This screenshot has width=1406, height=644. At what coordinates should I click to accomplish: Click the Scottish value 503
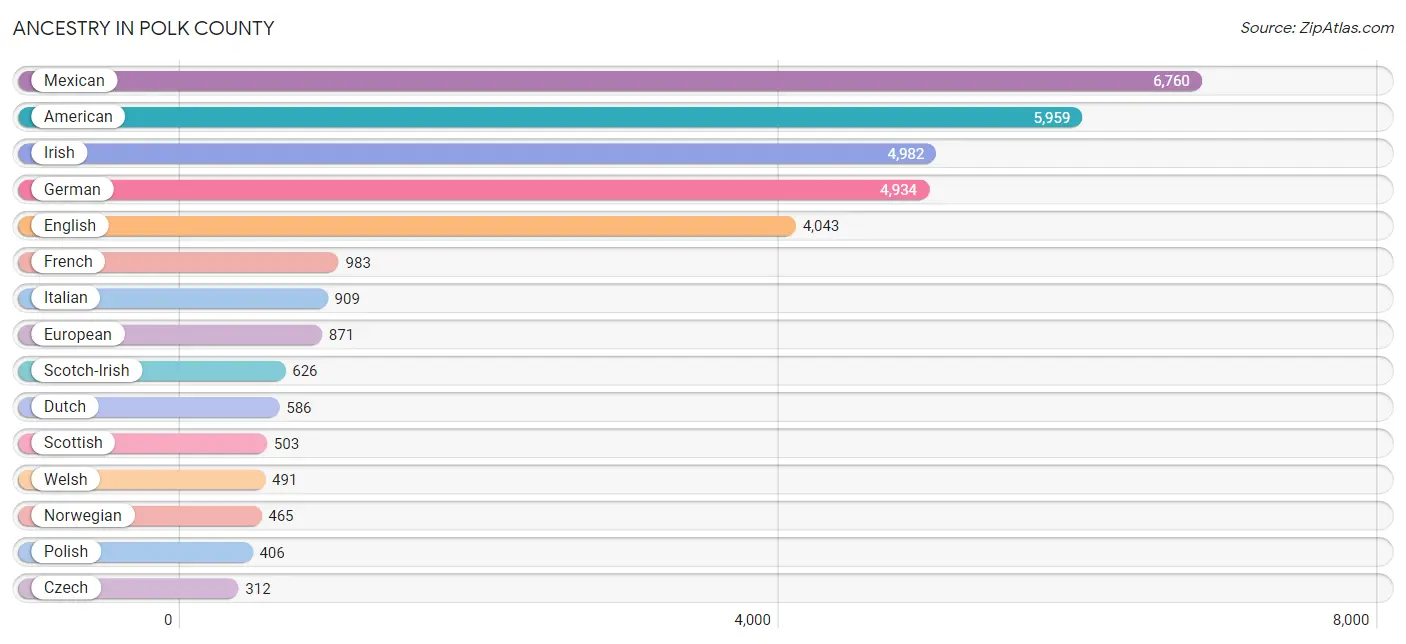pos(286,444)
